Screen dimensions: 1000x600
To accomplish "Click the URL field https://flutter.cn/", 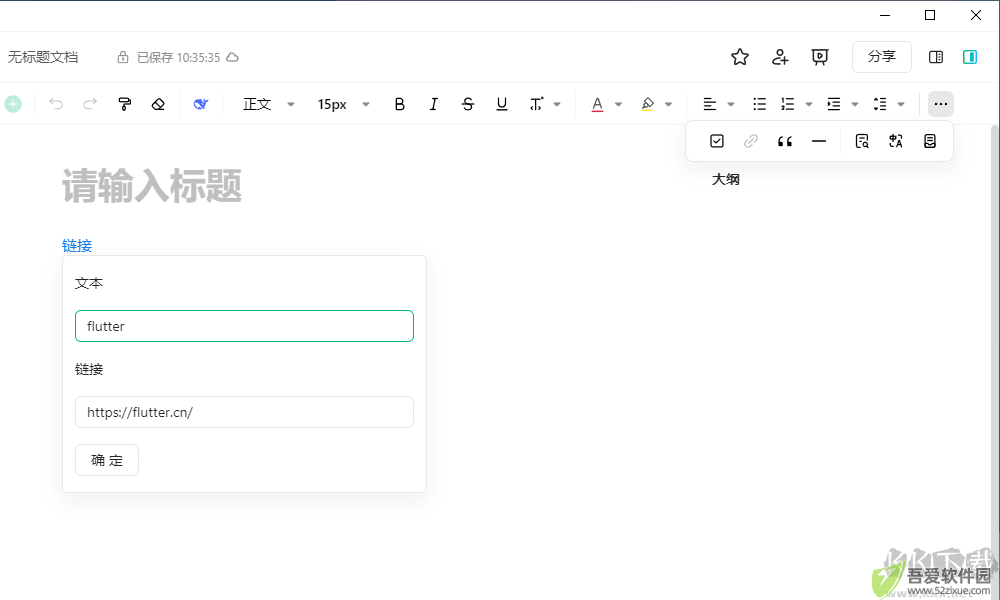I will point(244,412).
